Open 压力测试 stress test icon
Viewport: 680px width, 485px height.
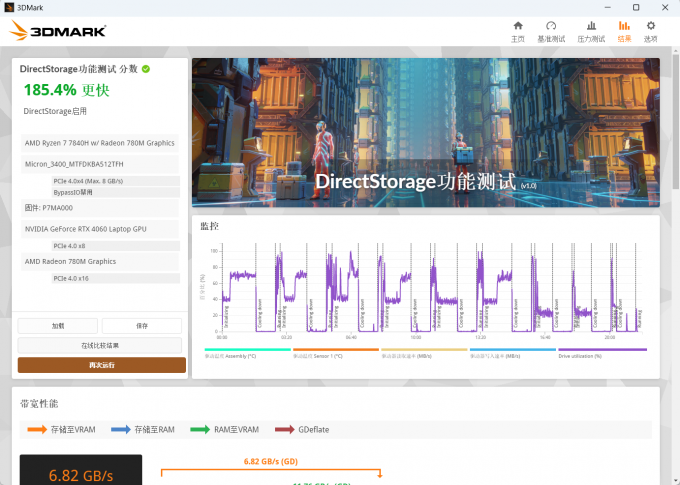591,31
